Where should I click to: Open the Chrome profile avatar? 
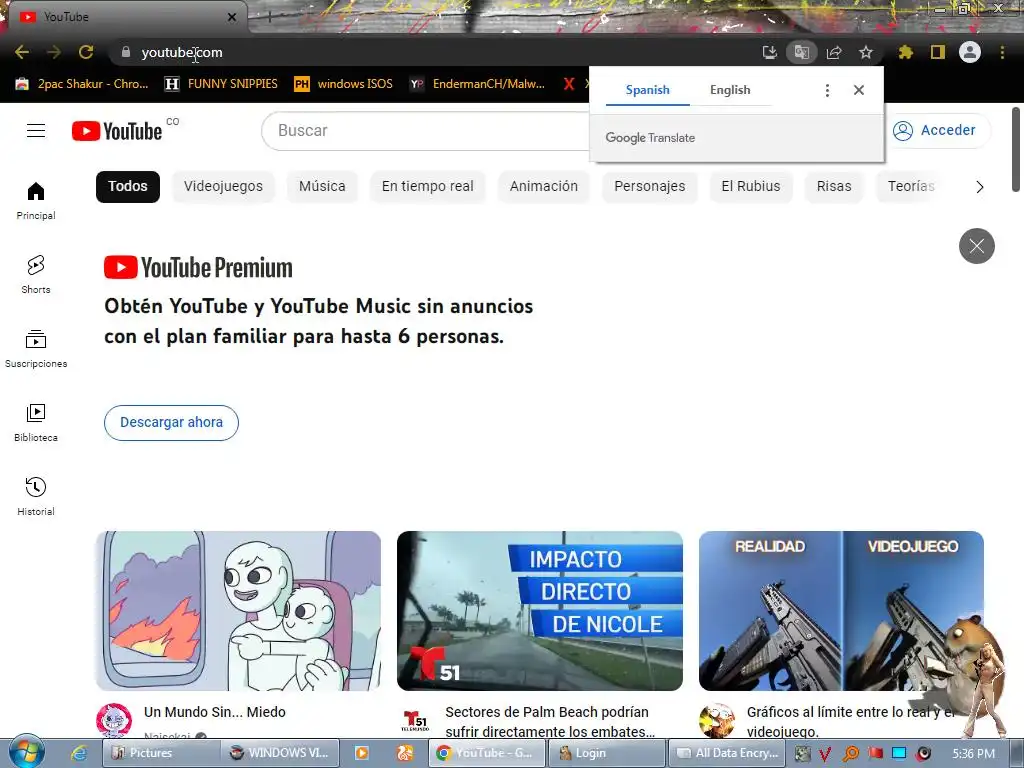970,52
